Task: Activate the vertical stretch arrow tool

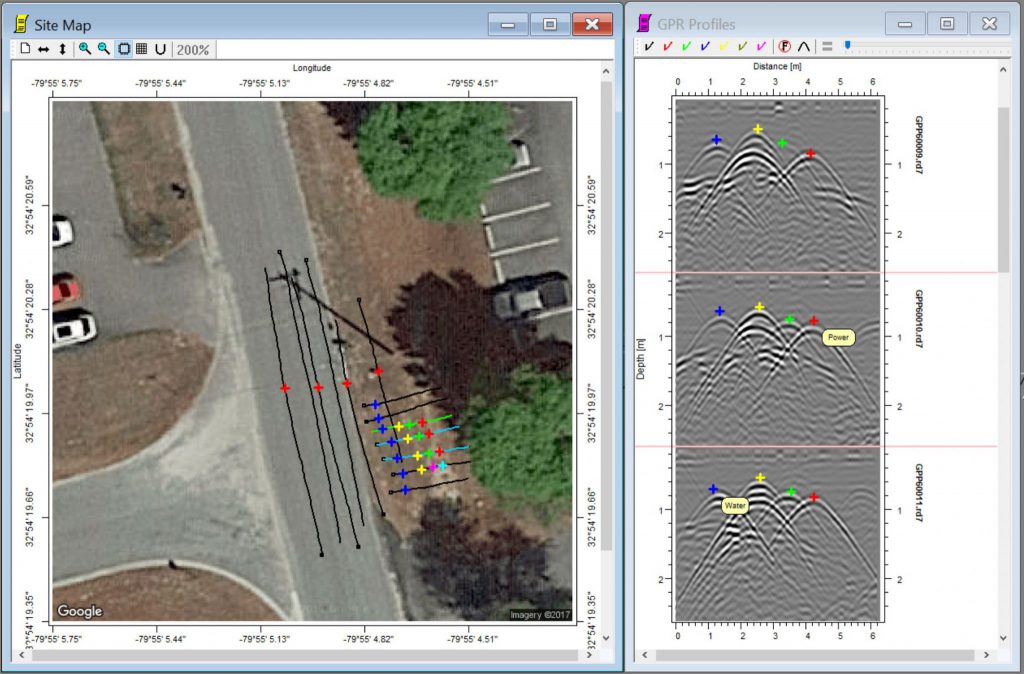Action: point(62,48)
